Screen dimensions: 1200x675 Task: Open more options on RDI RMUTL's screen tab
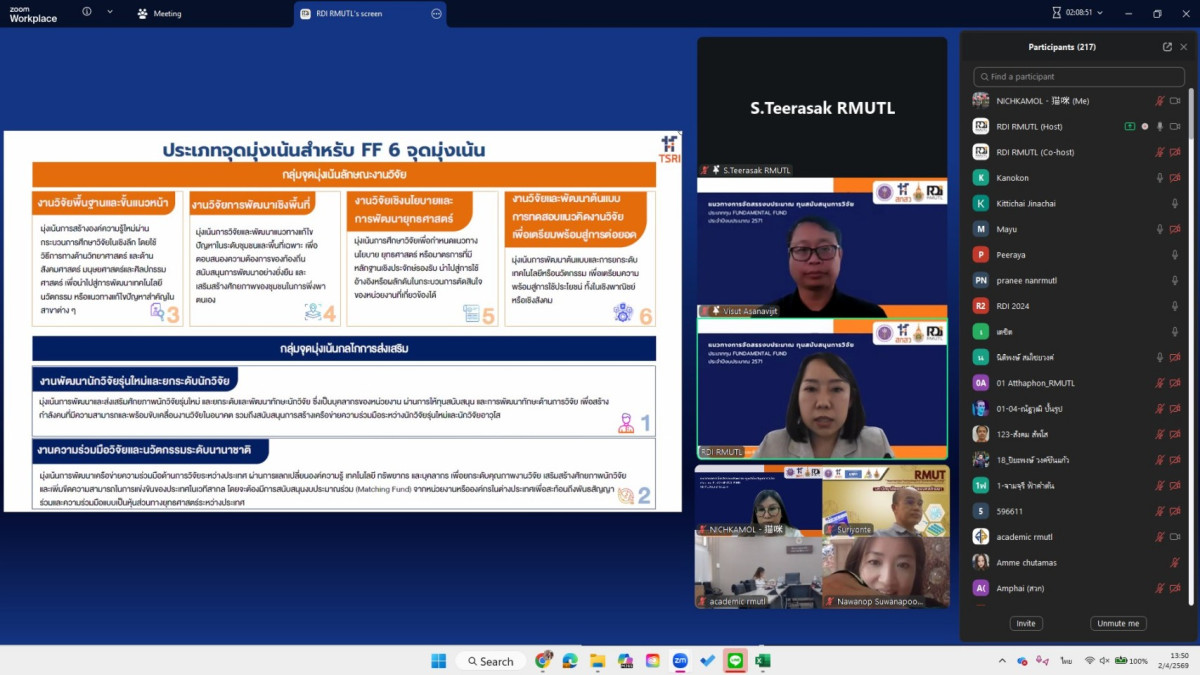coord(436,14)
